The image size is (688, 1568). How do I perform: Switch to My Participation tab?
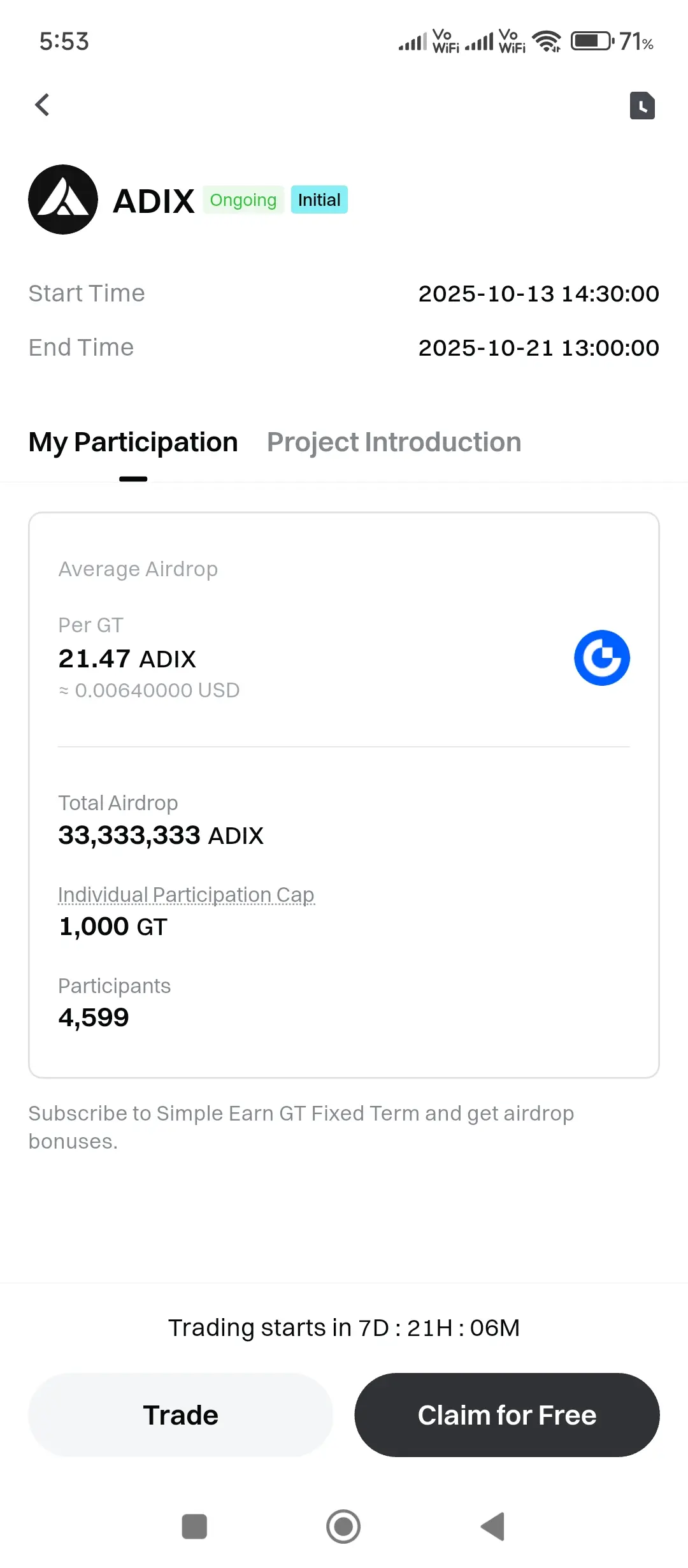[133, 442]
